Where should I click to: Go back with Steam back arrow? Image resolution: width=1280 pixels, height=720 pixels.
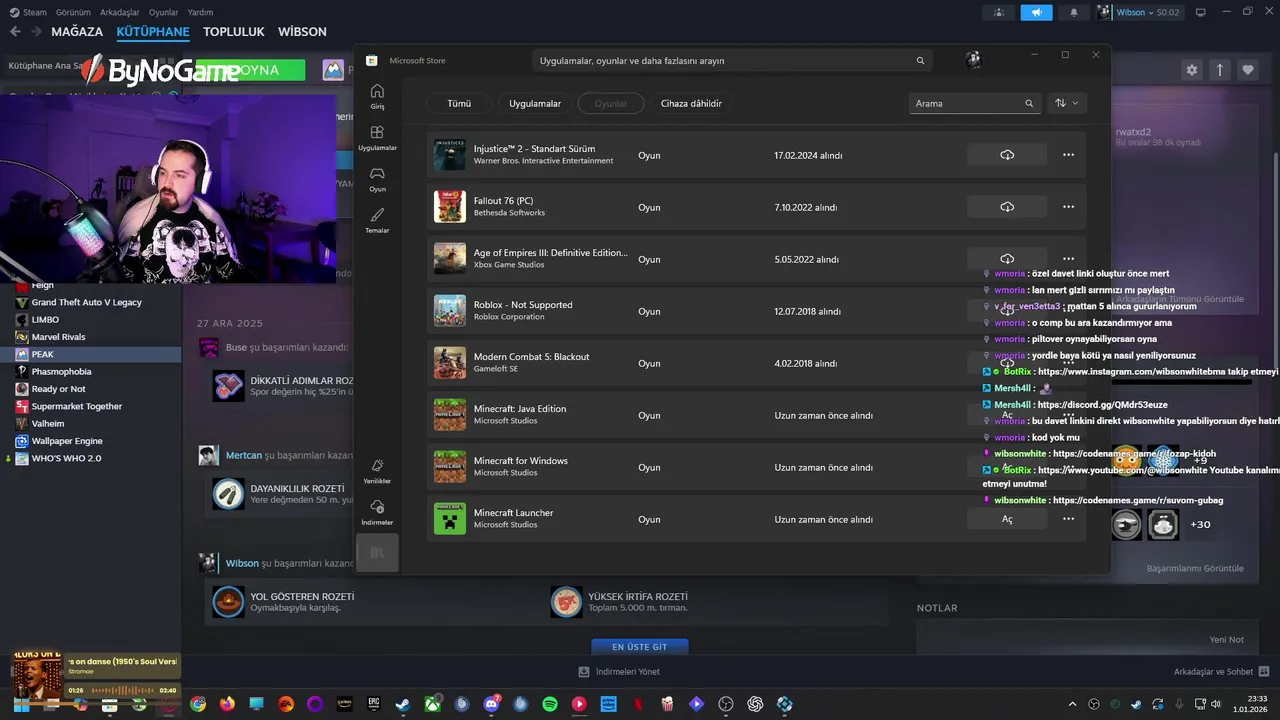tap(15, 31)
